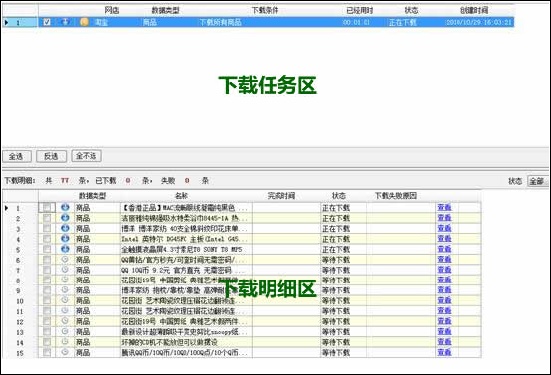Click the 名称 column header
This screenshot has height=375, width=551.
tap(181, 196)
